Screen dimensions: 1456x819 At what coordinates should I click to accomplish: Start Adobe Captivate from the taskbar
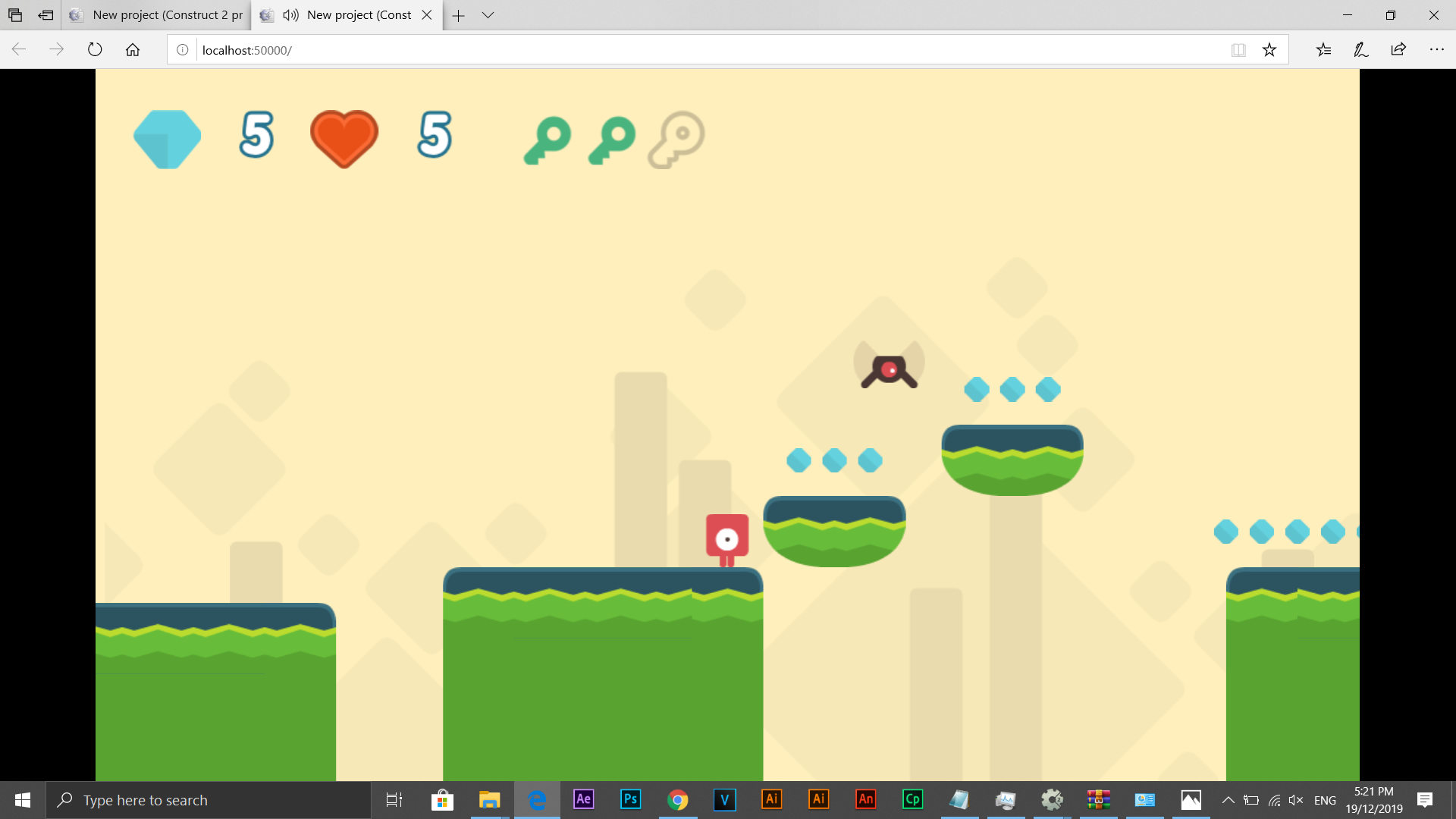pos(913,799)
